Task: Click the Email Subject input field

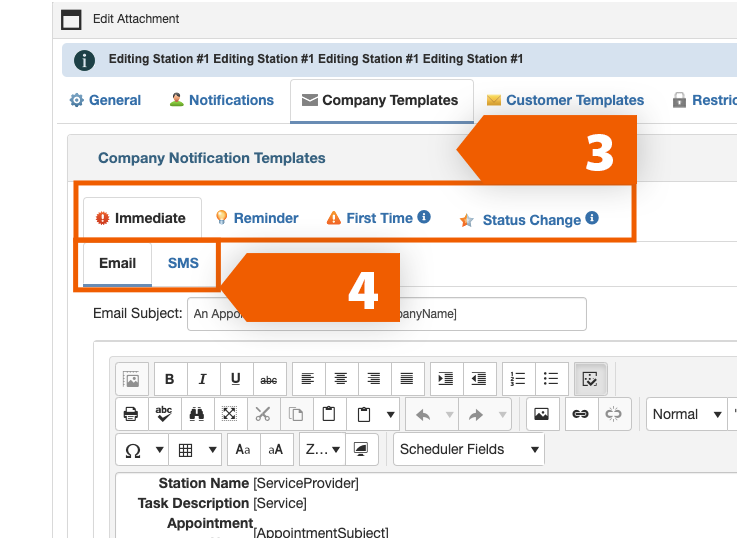Action: [x=386, y=314]
